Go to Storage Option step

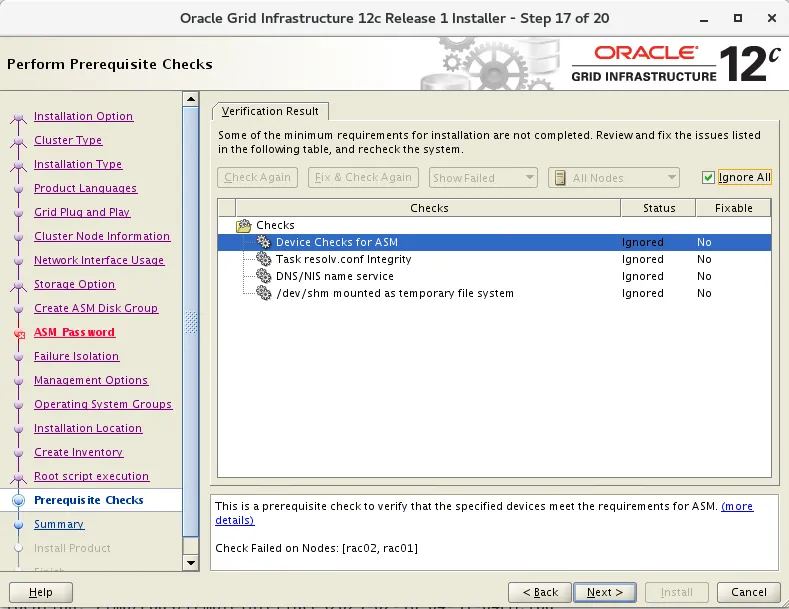click(74, 284)
